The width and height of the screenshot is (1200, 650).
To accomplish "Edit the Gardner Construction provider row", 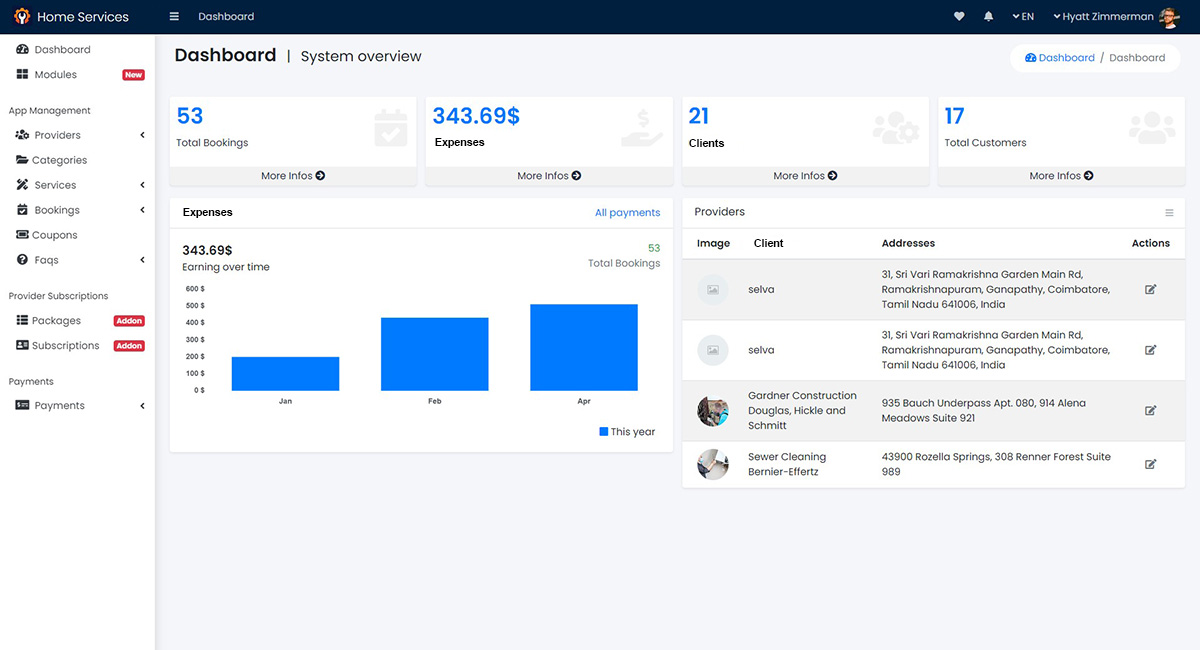I will [x=1150, y=411].
